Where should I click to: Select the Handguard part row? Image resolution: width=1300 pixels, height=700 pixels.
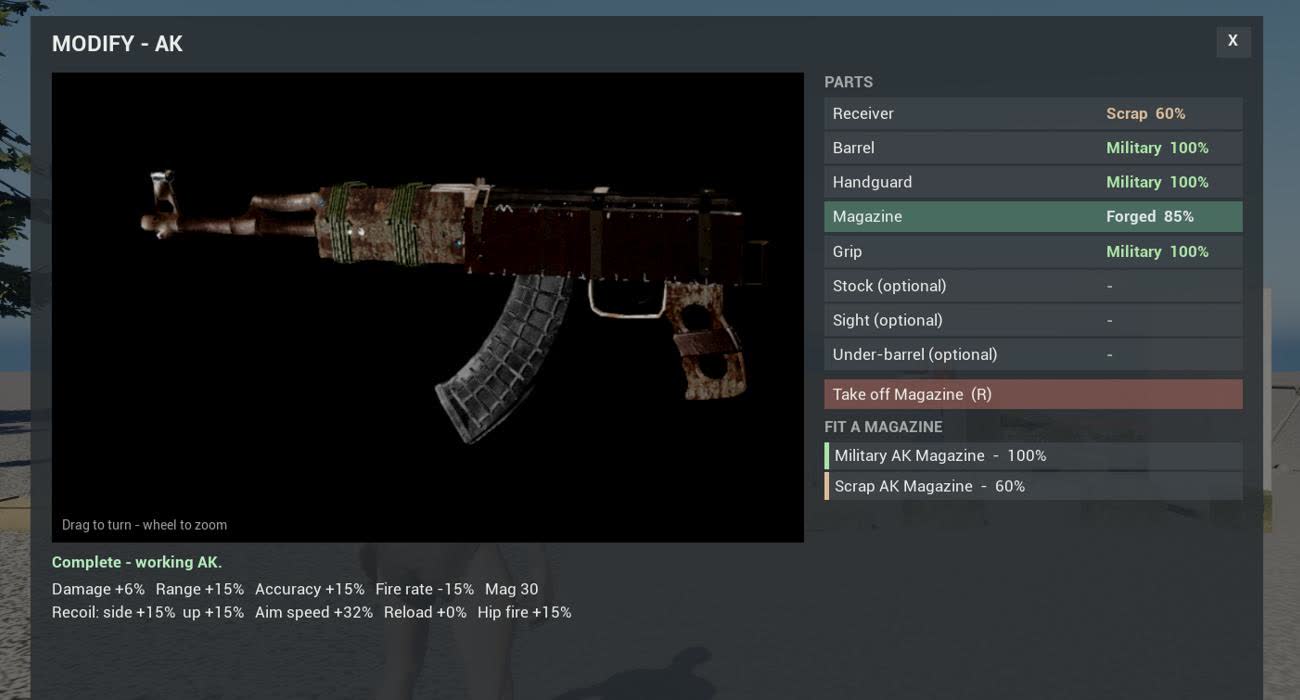pos(1033,182)
